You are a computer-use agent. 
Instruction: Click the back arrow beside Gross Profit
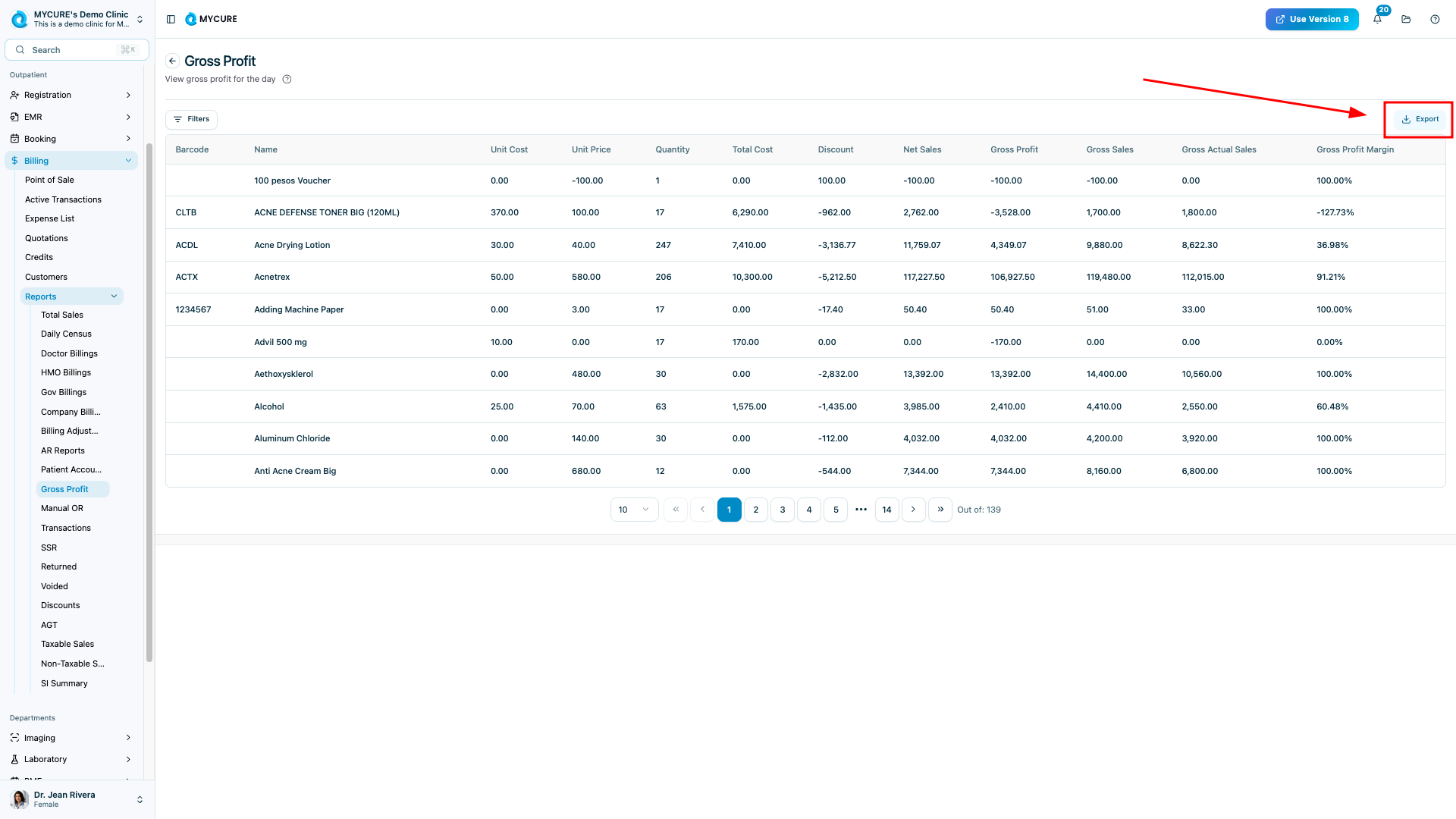[x=172, y=61]
